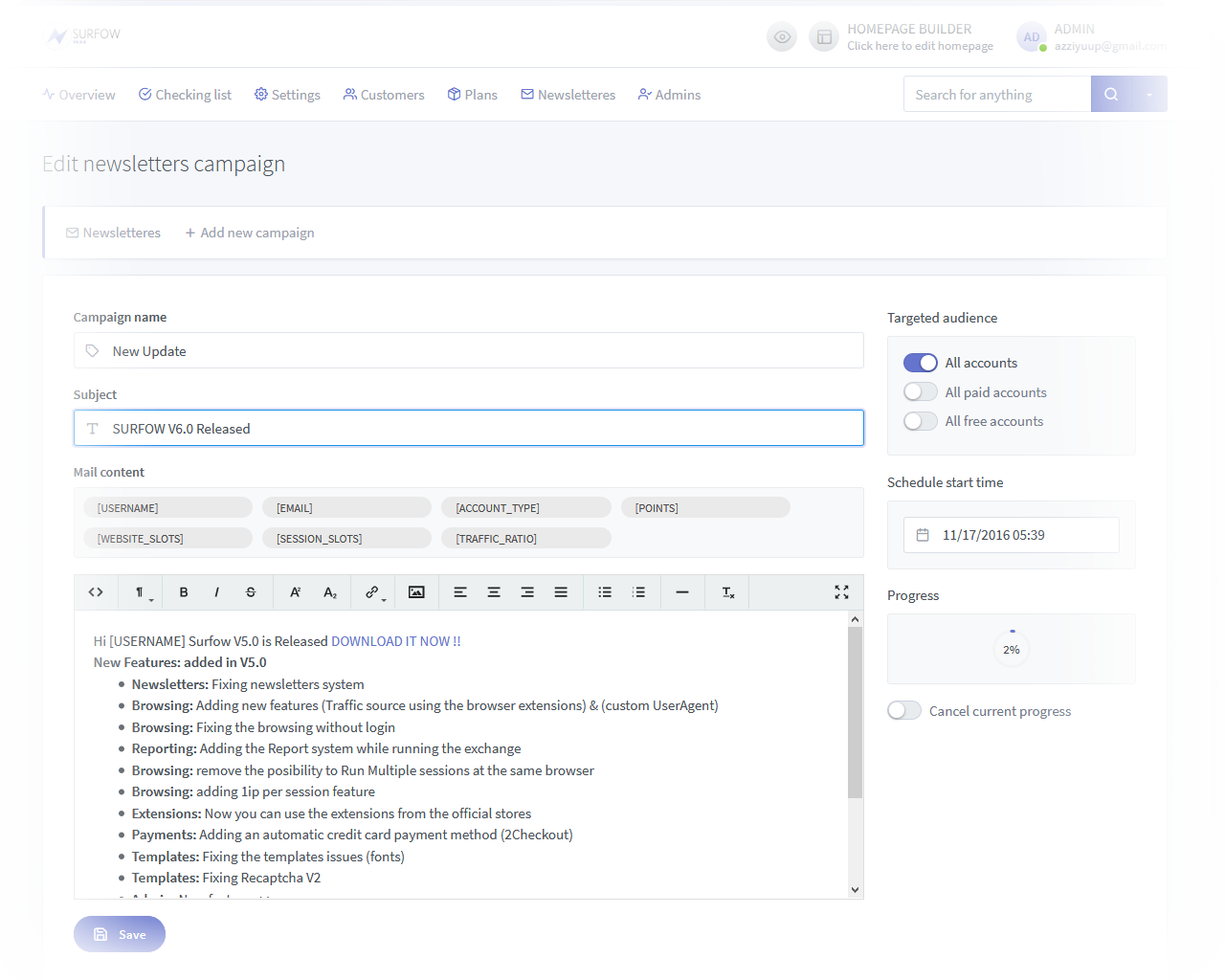Open the Customers tab
Image resolution: width=1225 pixels, height=980 pixels.
[384, 95]
